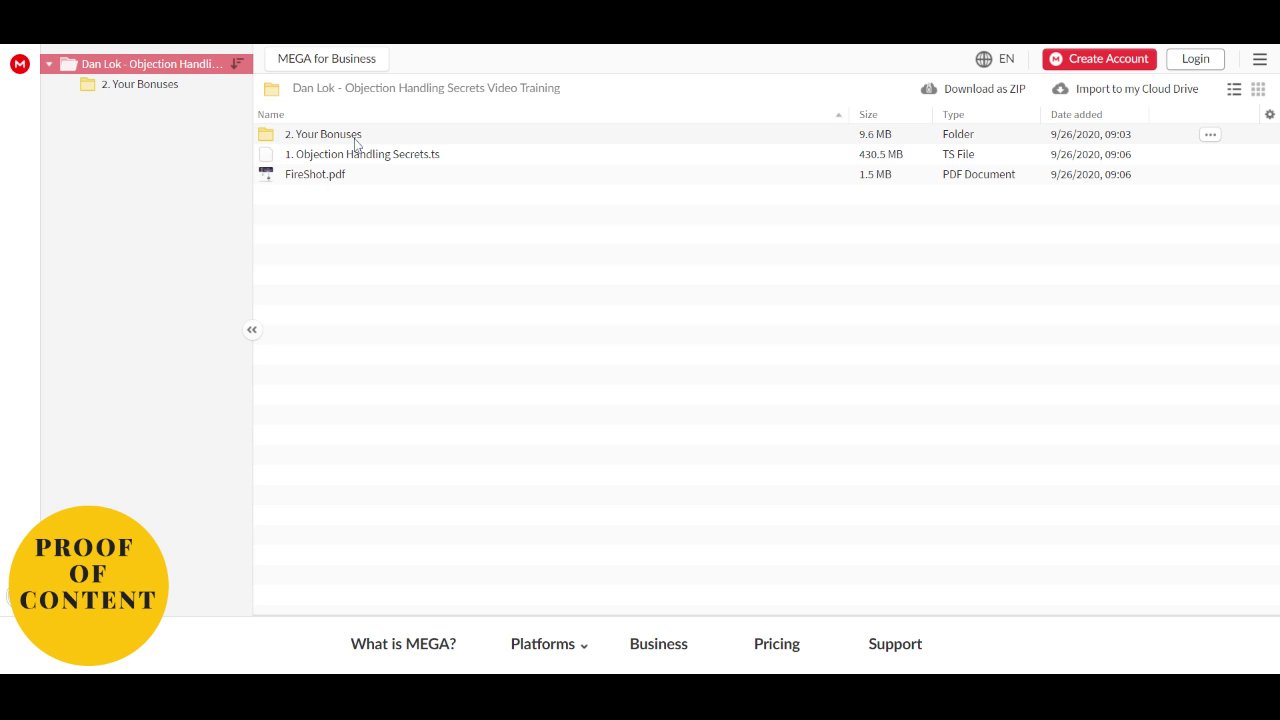The width and height of the screenshot is (1280, 720).
Task: Open the EN language selector
Action: point(1006,59)
